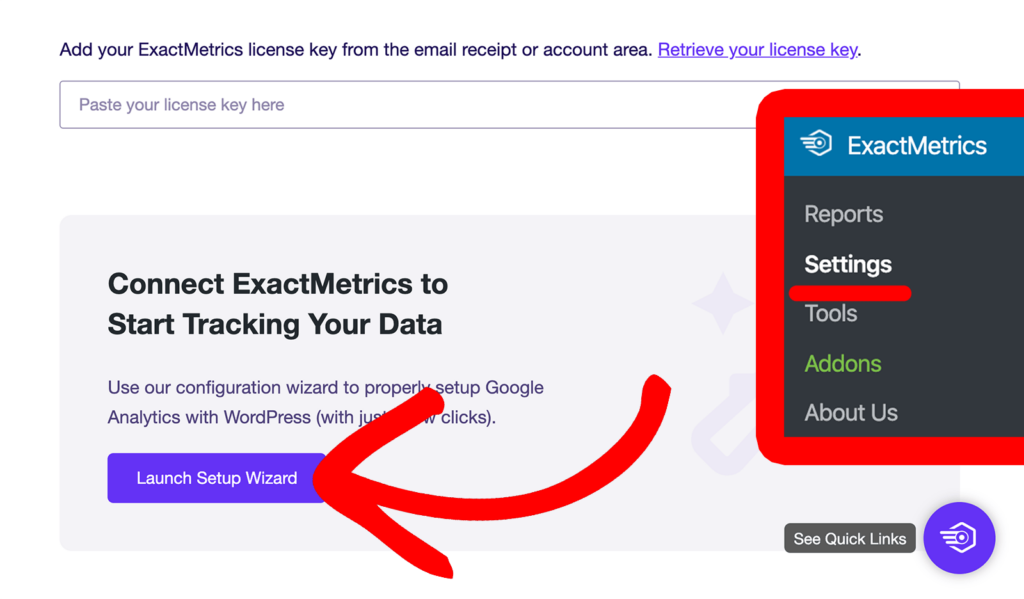
Task: Follow the link to retrieve your license key
Action: (x=757, y=49)
